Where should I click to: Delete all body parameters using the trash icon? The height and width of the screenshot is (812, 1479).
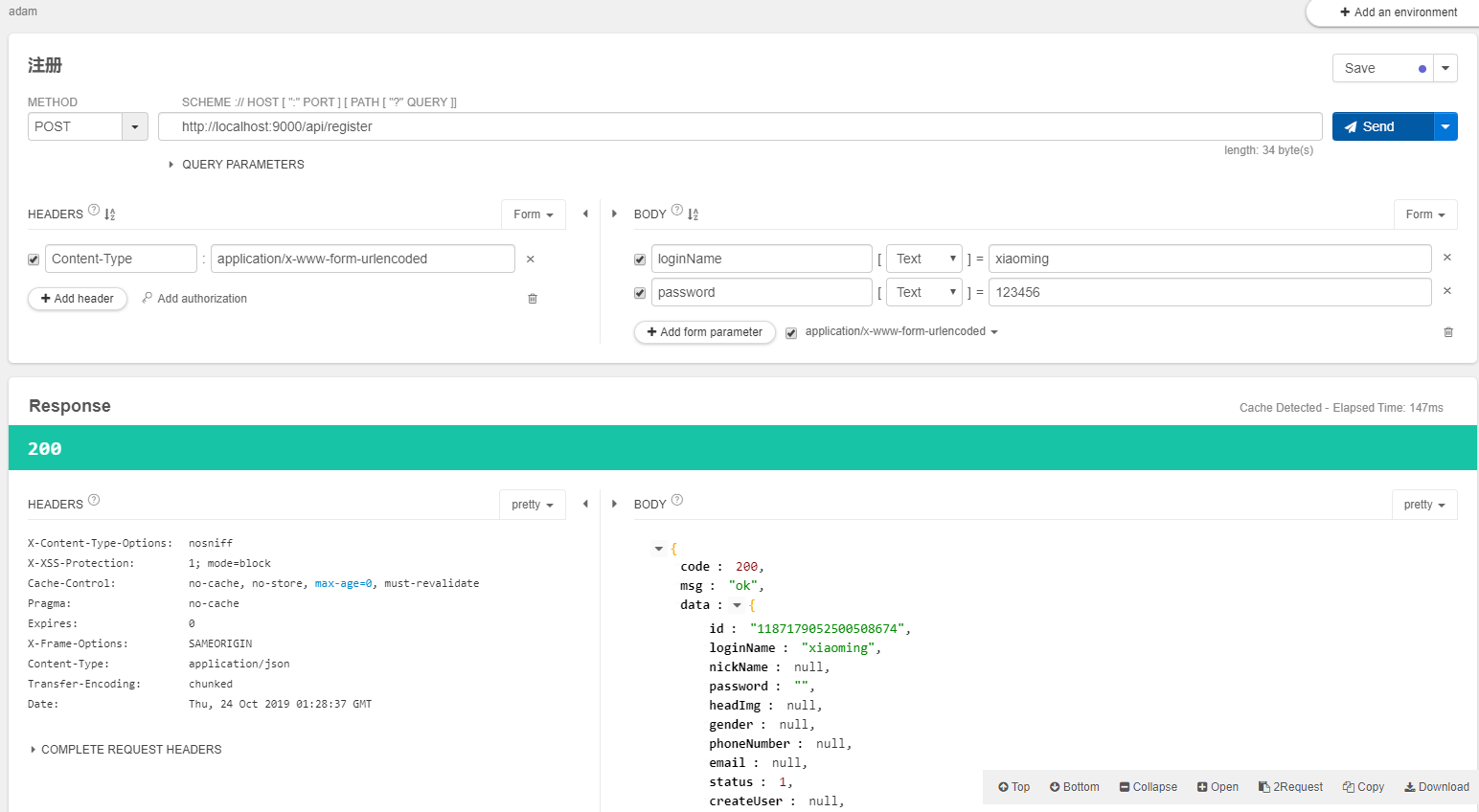pos(1448,332)
